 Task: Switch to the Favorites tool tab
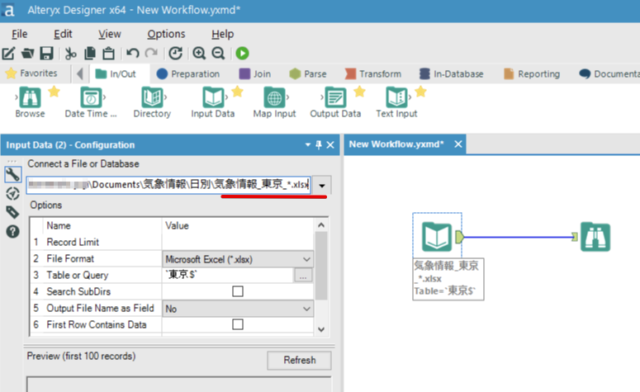click(31, 74)
